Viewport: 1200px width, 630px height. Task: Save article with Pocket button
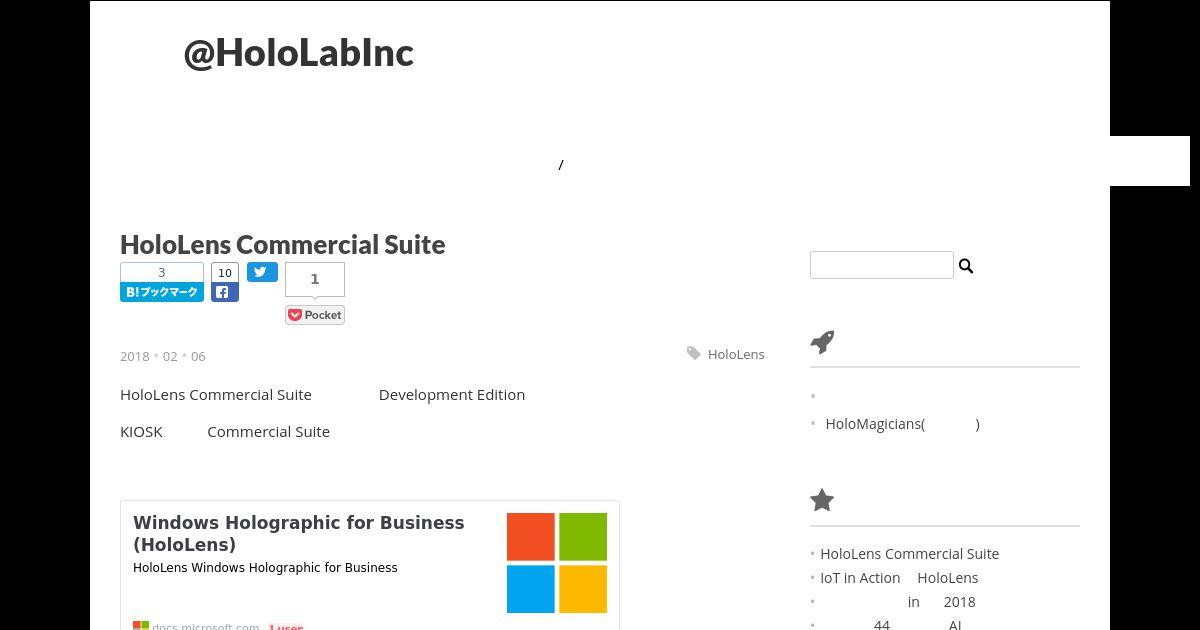315,315
